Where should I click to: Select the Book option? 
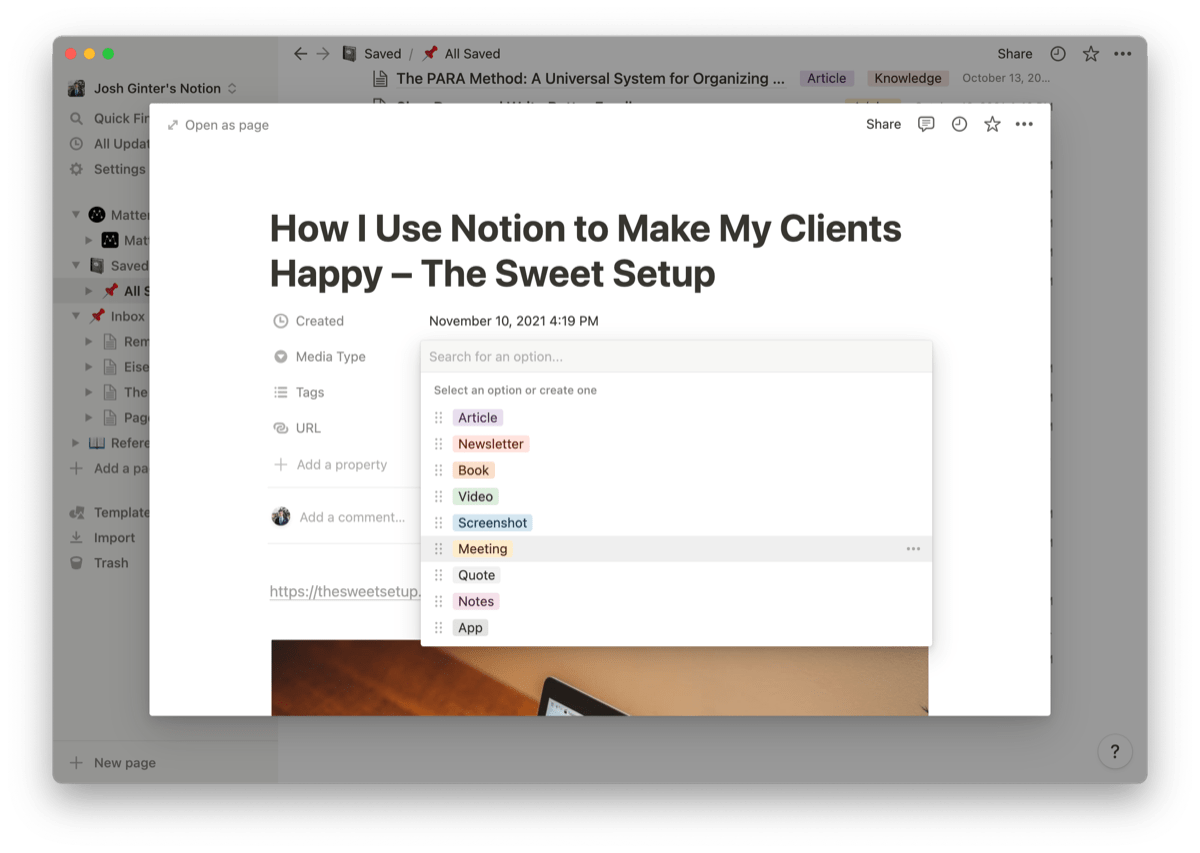474,470
